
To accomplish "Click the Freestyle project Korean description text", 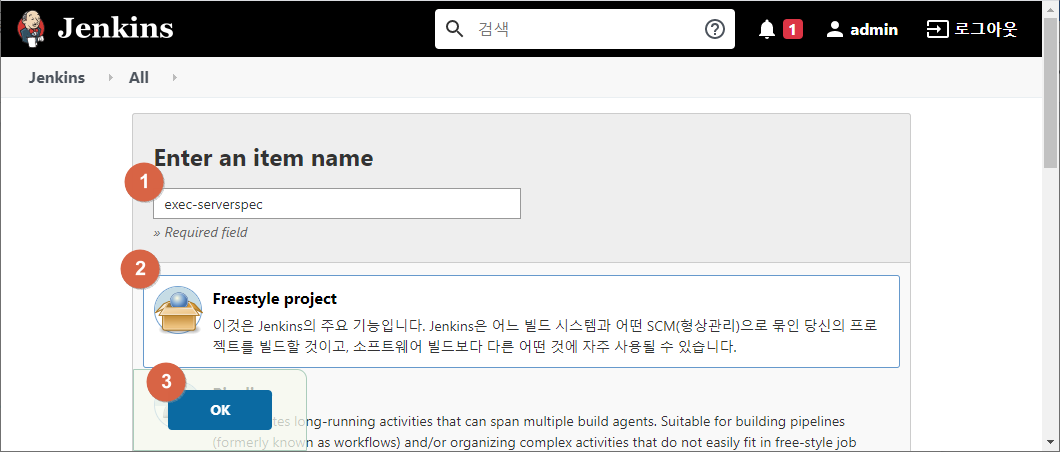I will click(x=545, y=337).
